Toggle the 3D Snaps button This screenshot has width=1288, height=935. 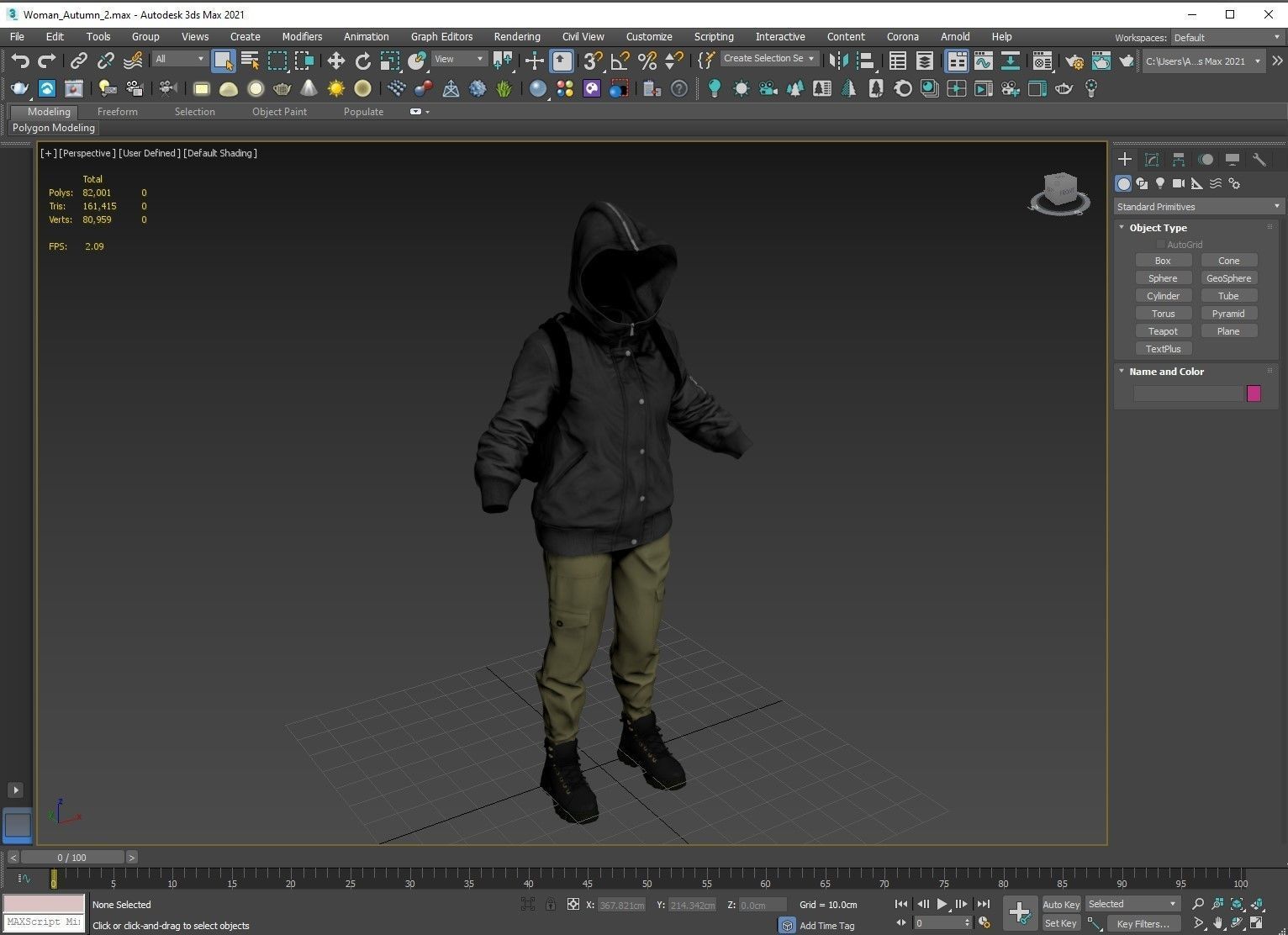(x=593, y=60)
